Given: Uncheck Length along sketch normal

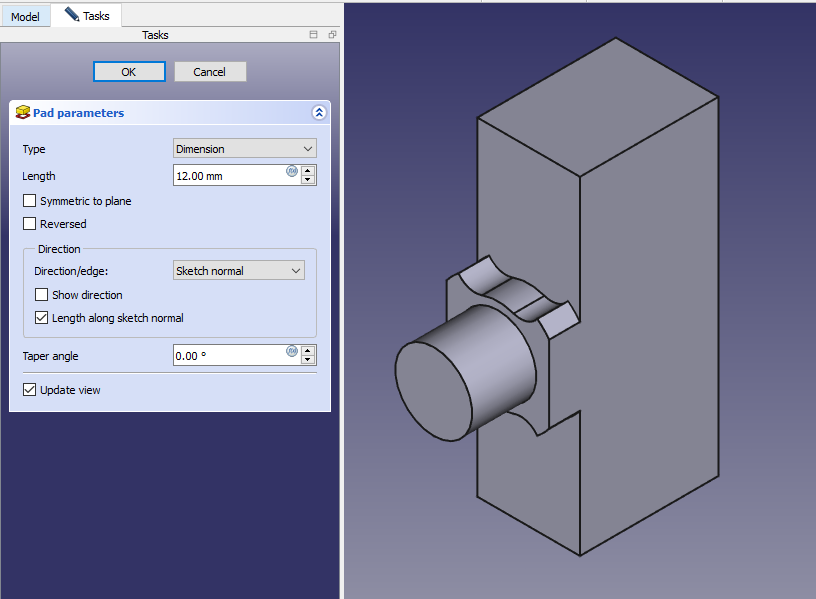Looking at the screenshot, I should pos(42,318).
